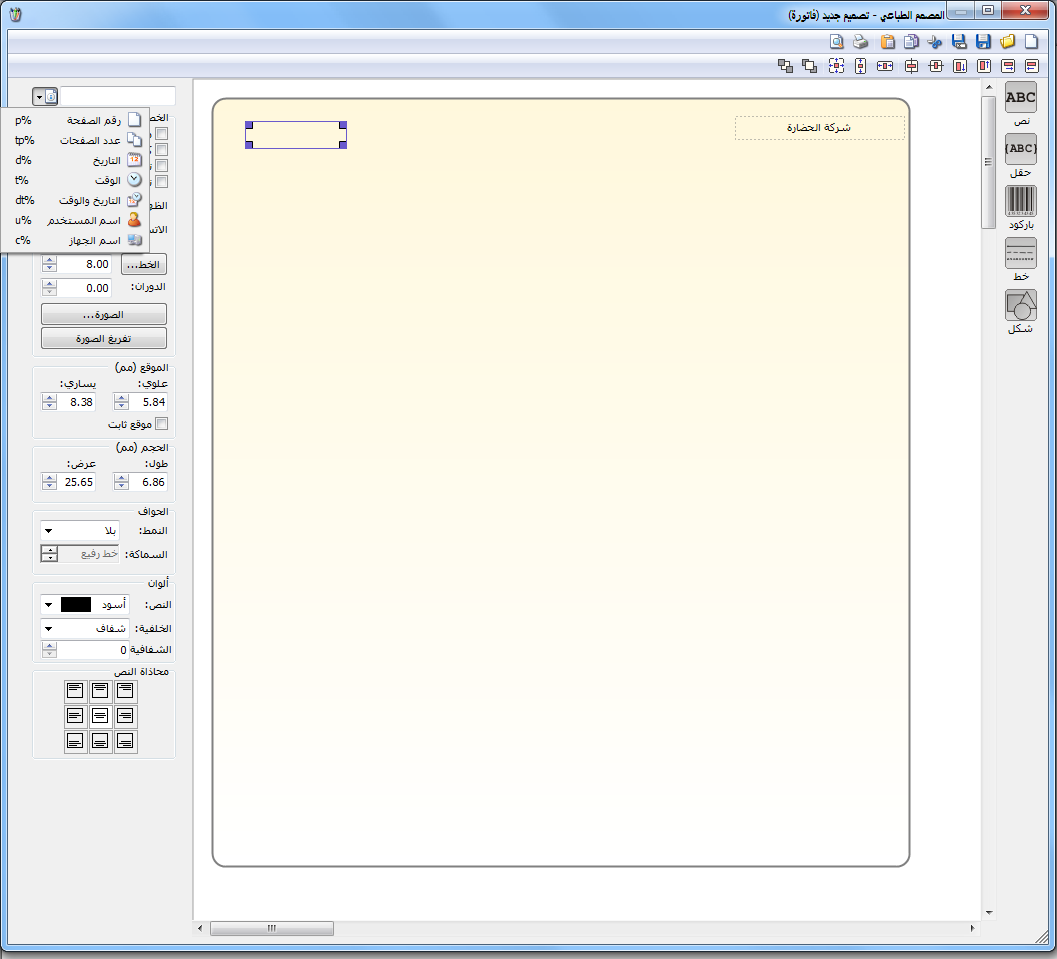Click تفريغ الصورة clear image button
The image size is (1057, 959).
[x=104, y=338]
